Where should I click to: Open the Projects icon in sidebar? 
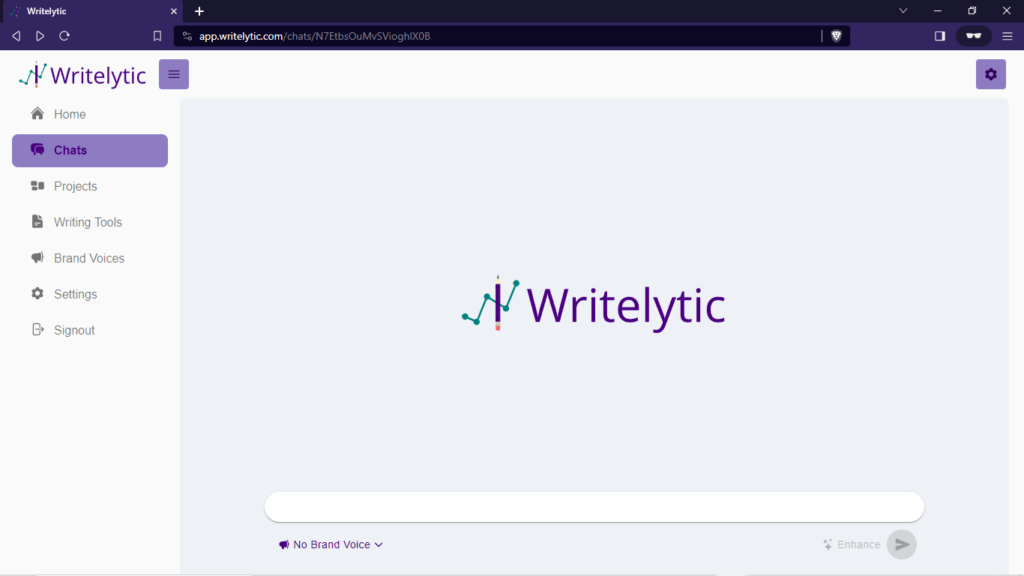[x=38, y=186]
